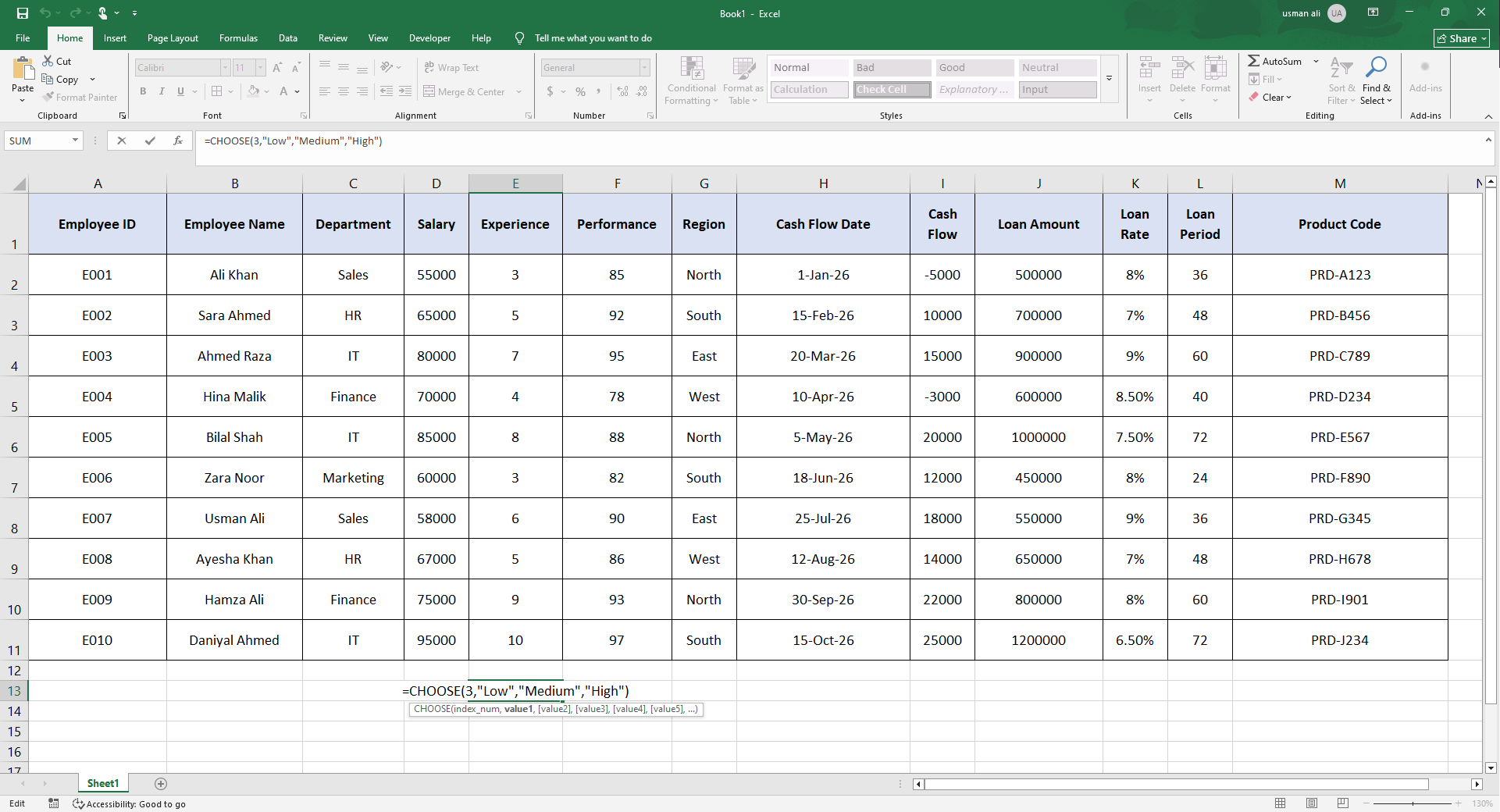This screenshot has width=1500, height=812.
Task: Click the formula bar input text
Action: point(294,141)
